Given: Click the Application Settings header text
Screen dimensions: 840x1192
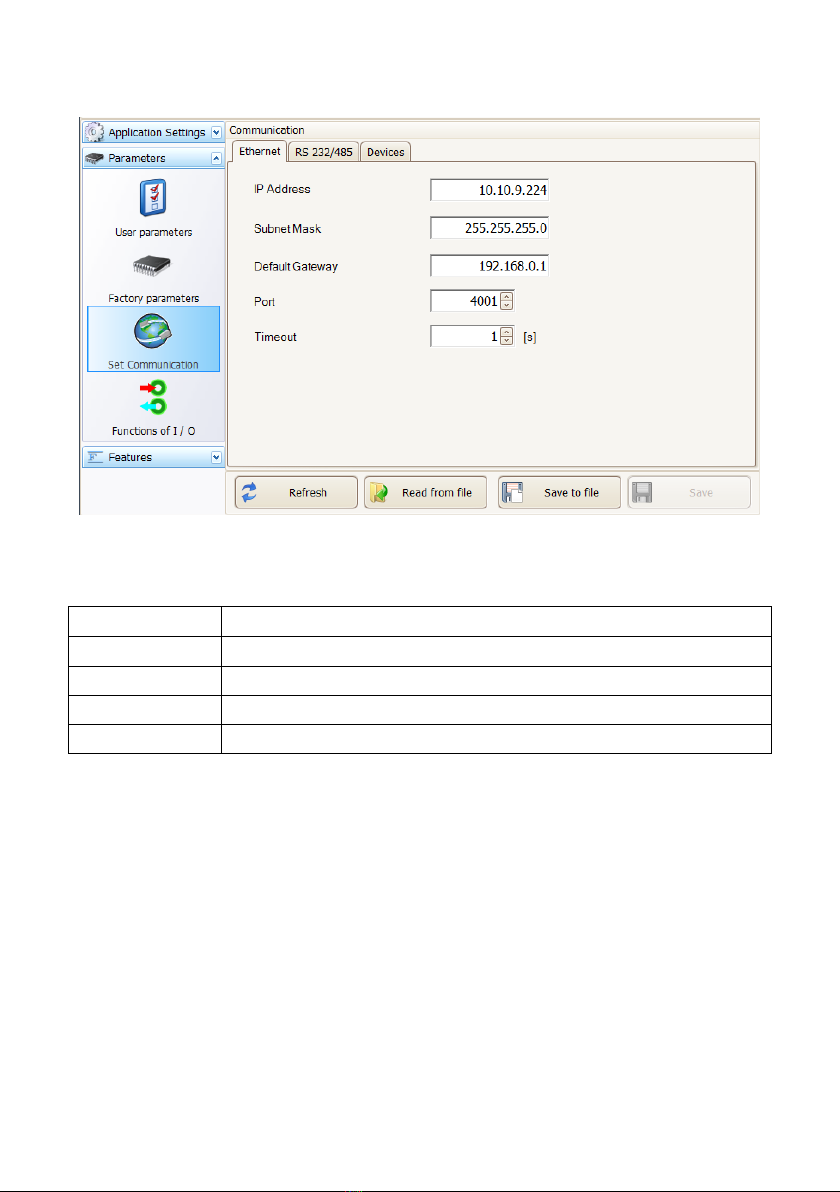Looking at the screenshot, I should 157,132.
